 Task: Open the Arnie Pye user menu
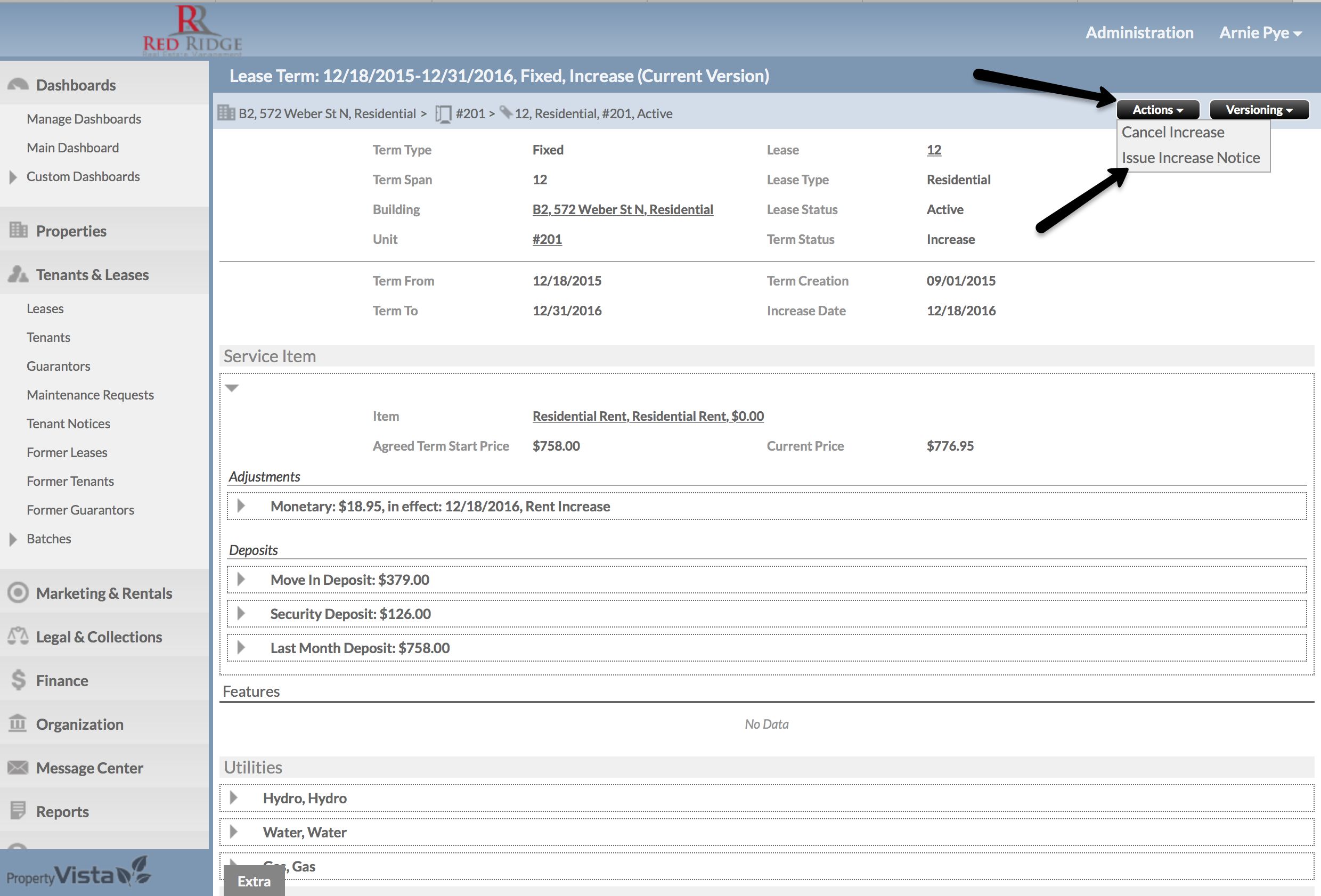click(1260, 33)
